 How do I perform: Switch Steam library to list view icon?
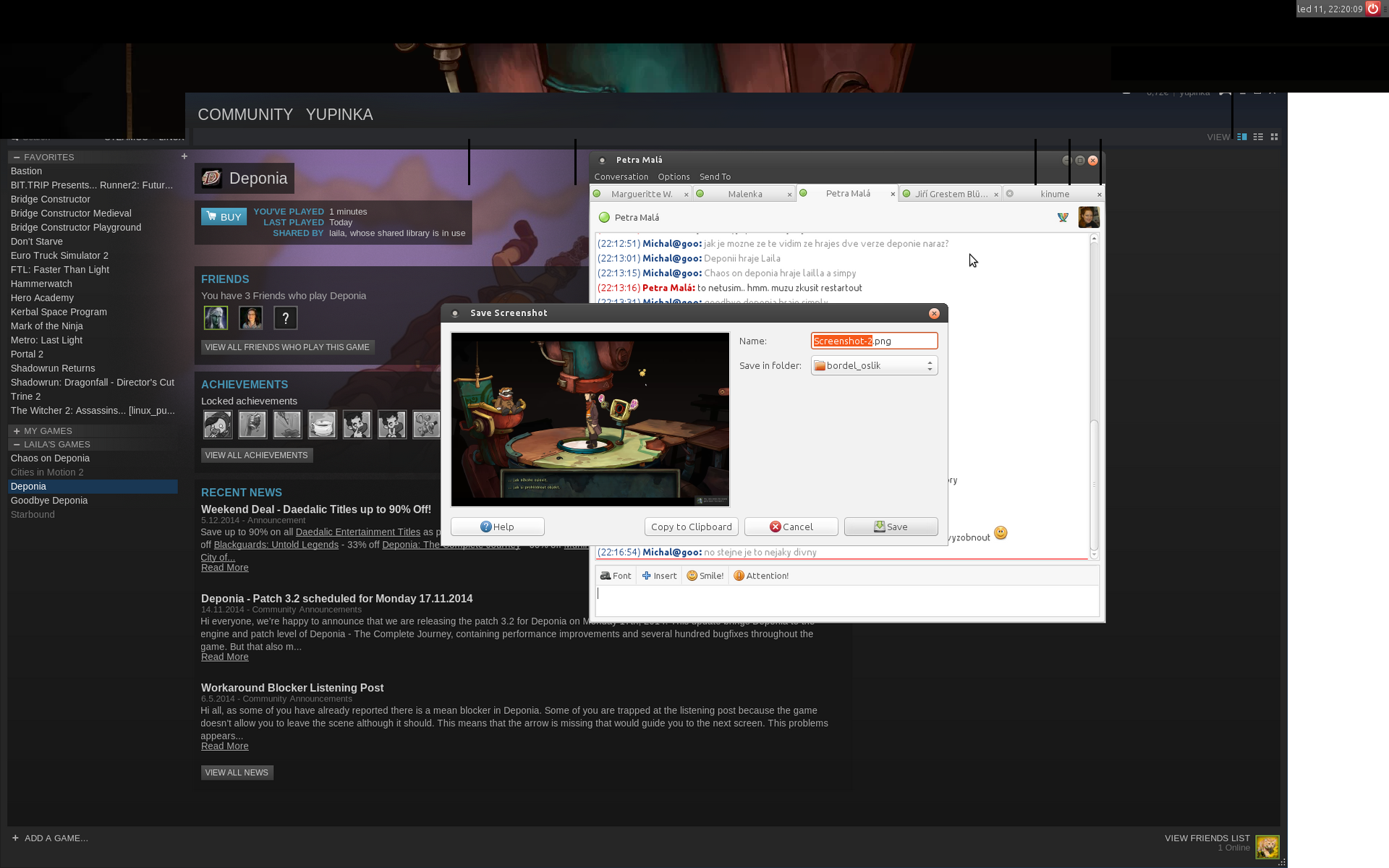[1258, 137]
